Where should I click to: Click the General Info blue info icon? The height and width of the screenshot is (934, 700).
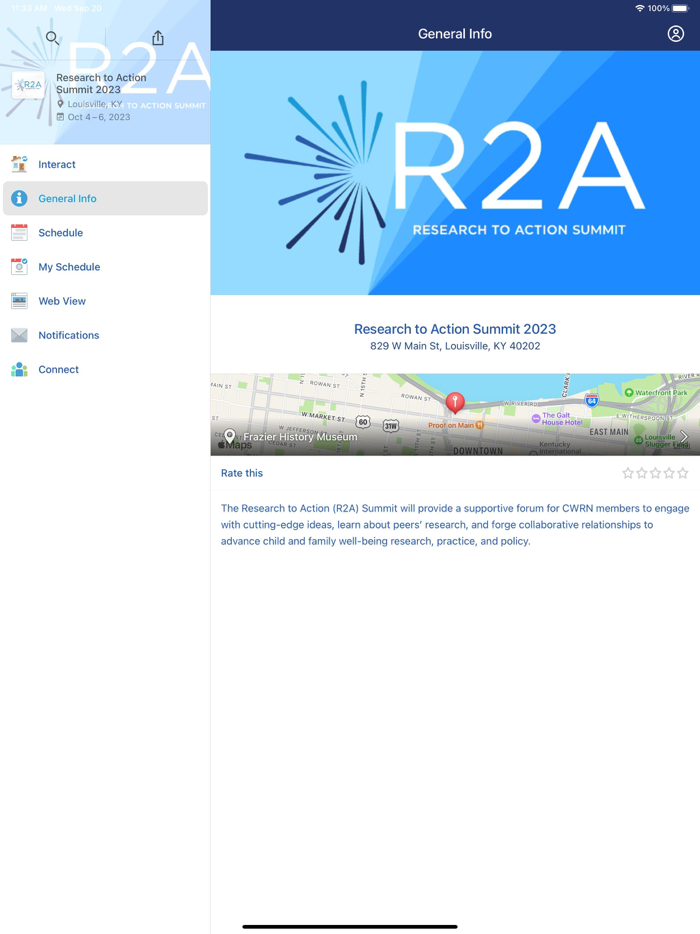click(19, 198)
